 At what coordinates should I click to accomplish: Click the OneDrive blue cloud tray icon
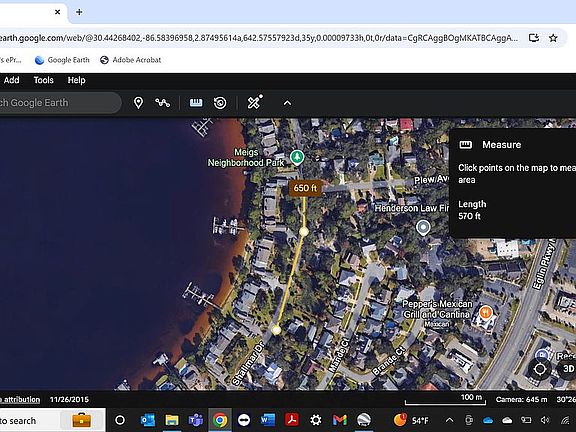(x=488, y=420)
